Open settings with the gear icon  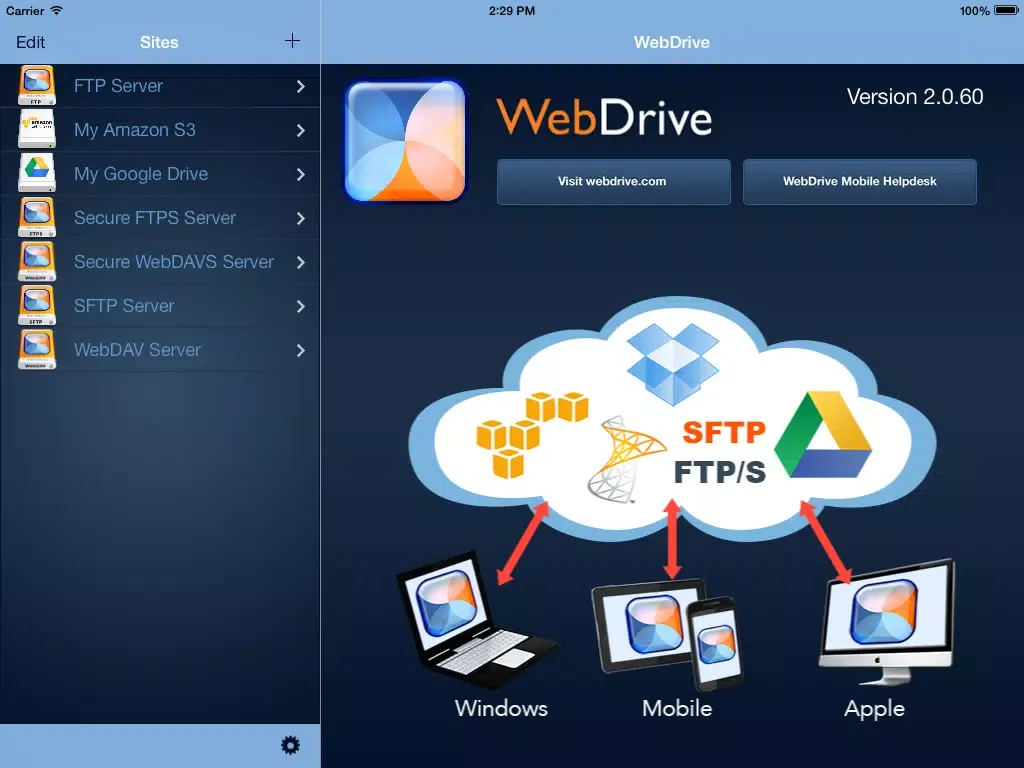point(290,745)
